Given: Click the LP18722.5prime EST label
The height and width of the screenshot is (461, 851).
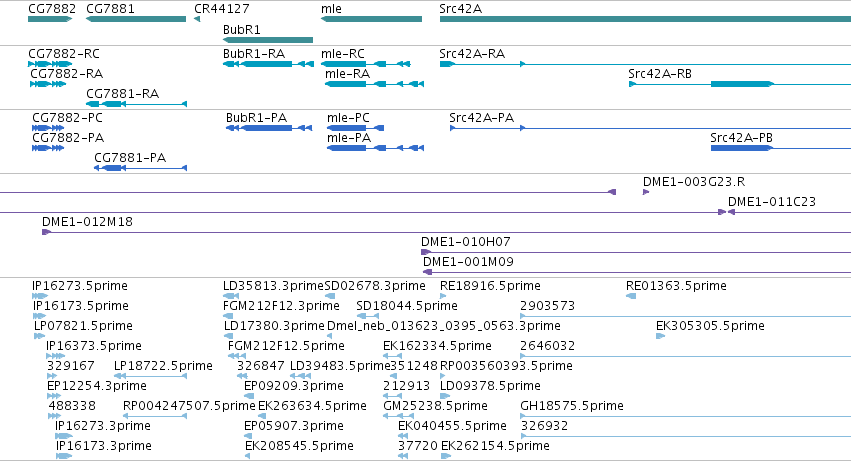Looking at the screenshot, I should click(x=163, y=366).
